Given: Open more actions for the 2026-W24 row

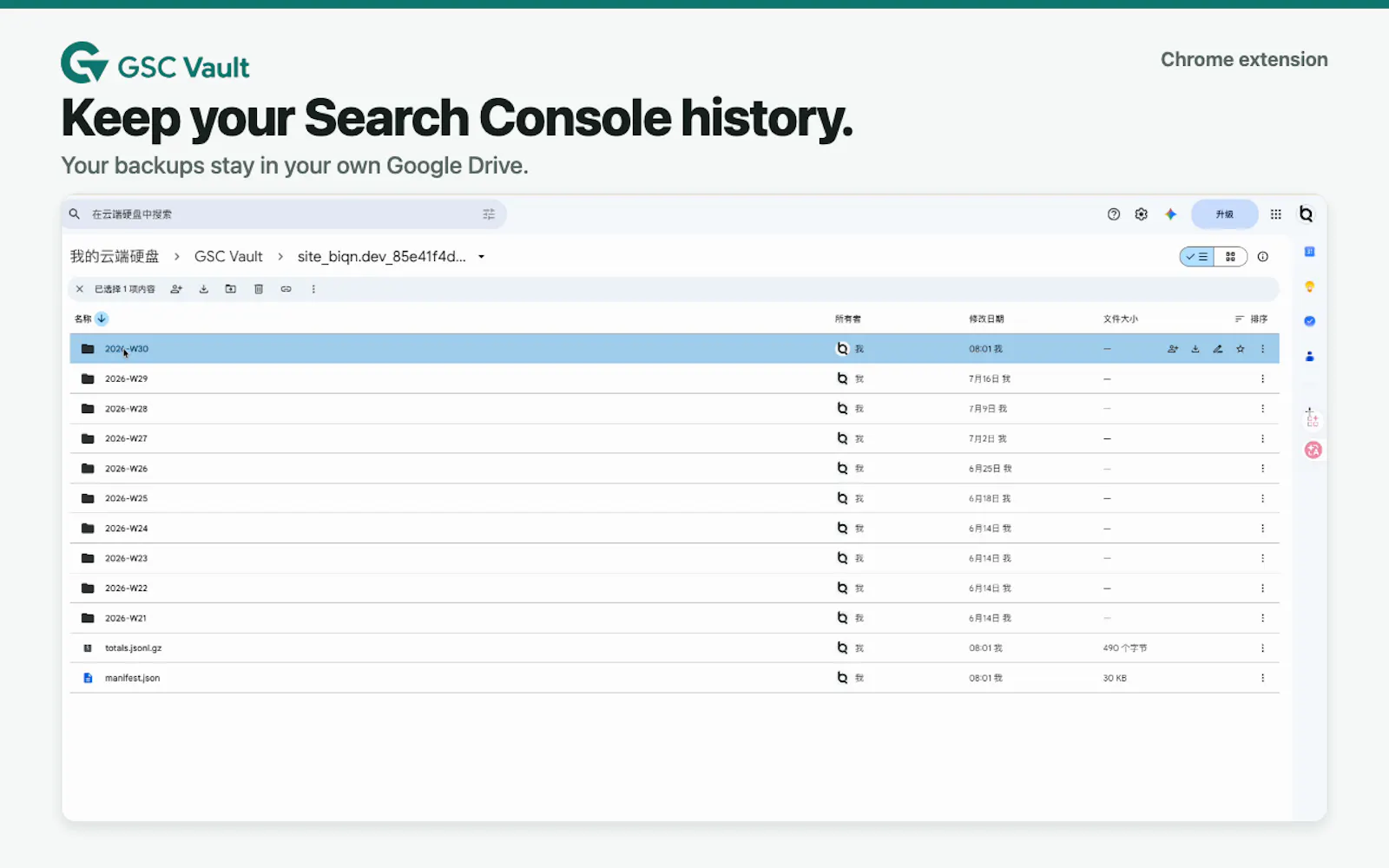Looking at the screenshot, I should coord(1263,529).
